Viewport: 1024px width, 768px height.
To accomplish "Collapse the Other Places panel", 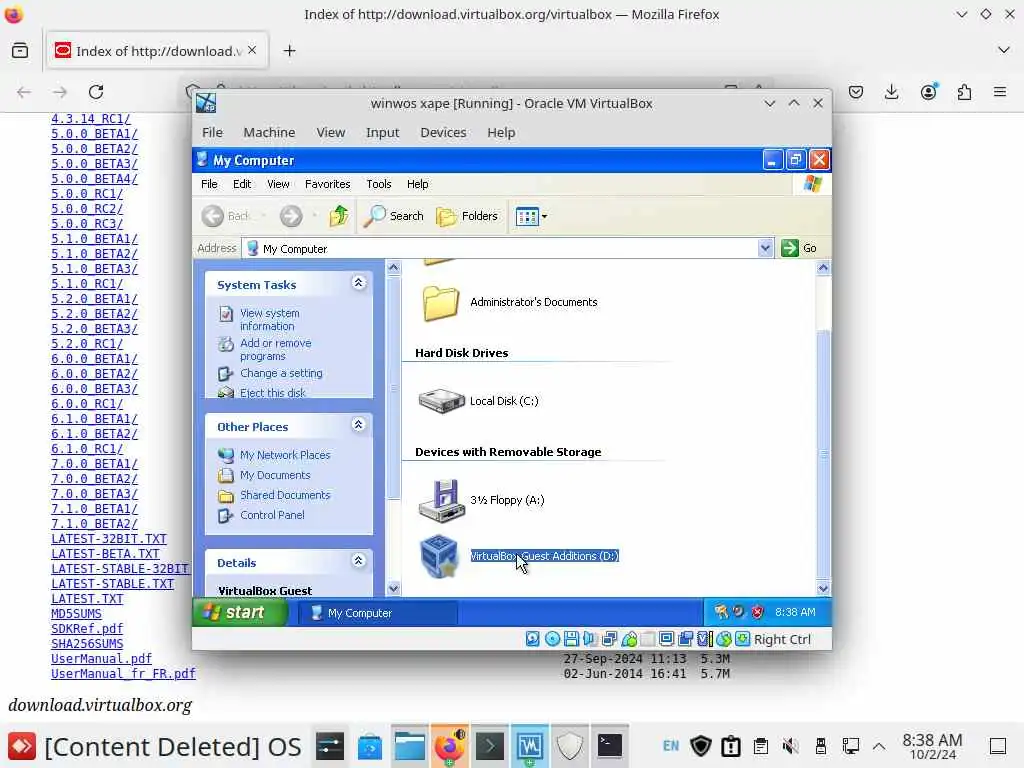I will (359, 424).
